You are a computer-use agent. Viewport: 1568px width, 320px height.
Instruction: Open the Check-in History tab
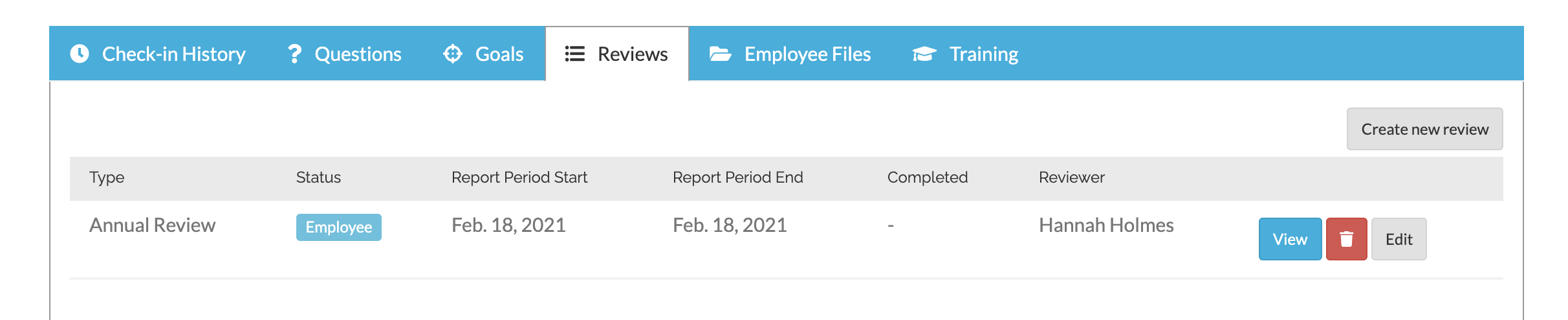[173, 54]
